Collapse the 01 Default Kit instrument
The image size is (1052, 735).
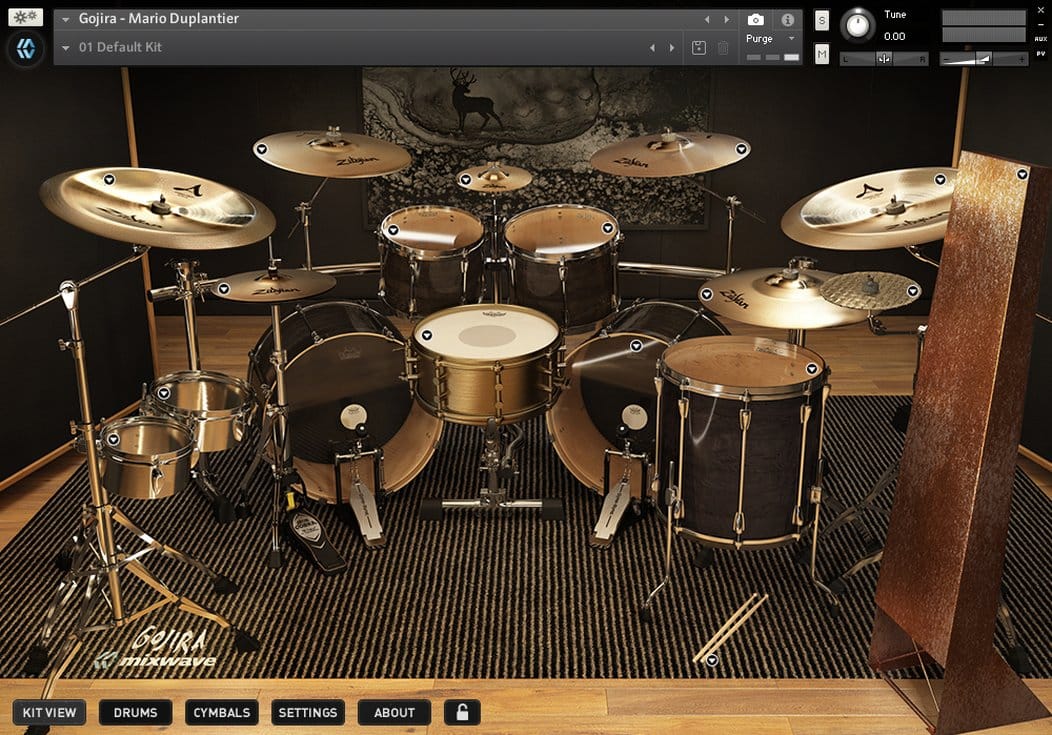coord(66,46)
